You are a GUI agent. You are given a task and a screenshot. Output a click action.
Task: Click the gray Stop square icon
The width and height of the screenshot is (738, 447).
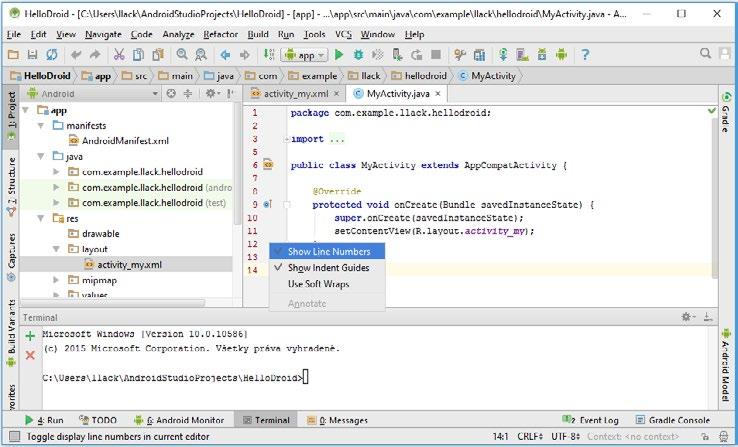click(436, 55)
